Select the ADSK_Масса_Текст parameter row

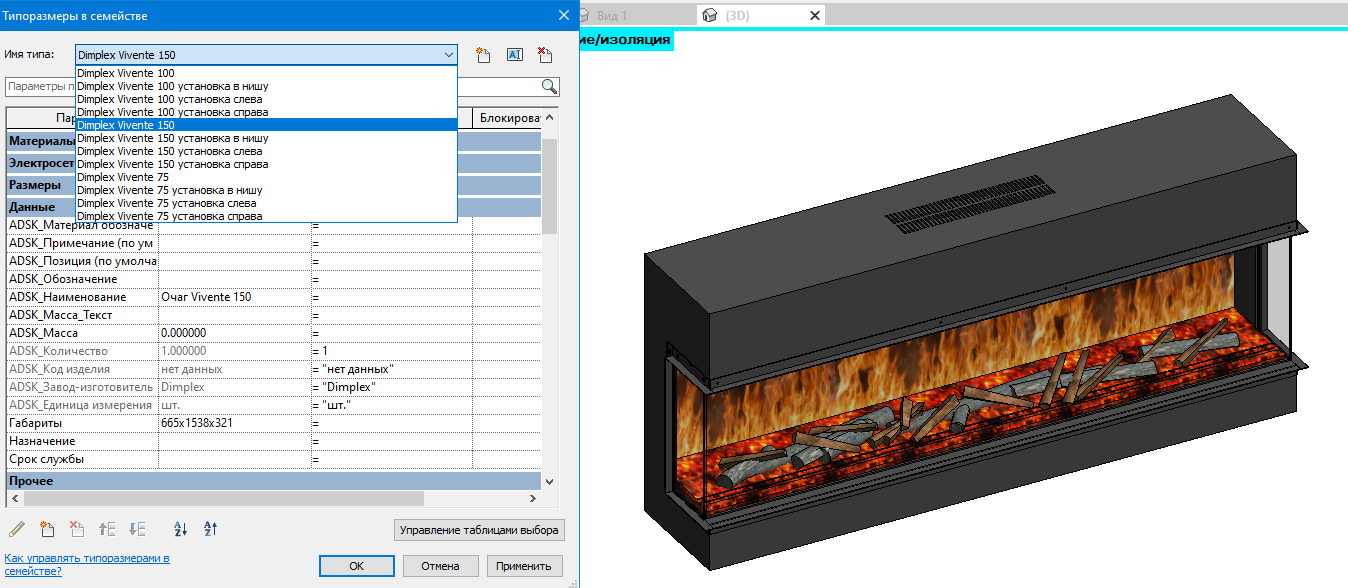274,315
